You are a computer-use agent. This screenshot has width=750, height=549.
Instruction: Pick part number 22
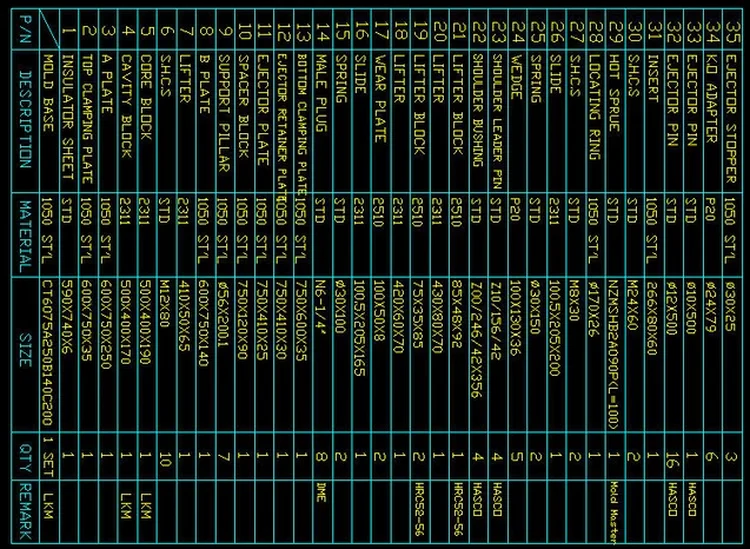click(477, 33)
